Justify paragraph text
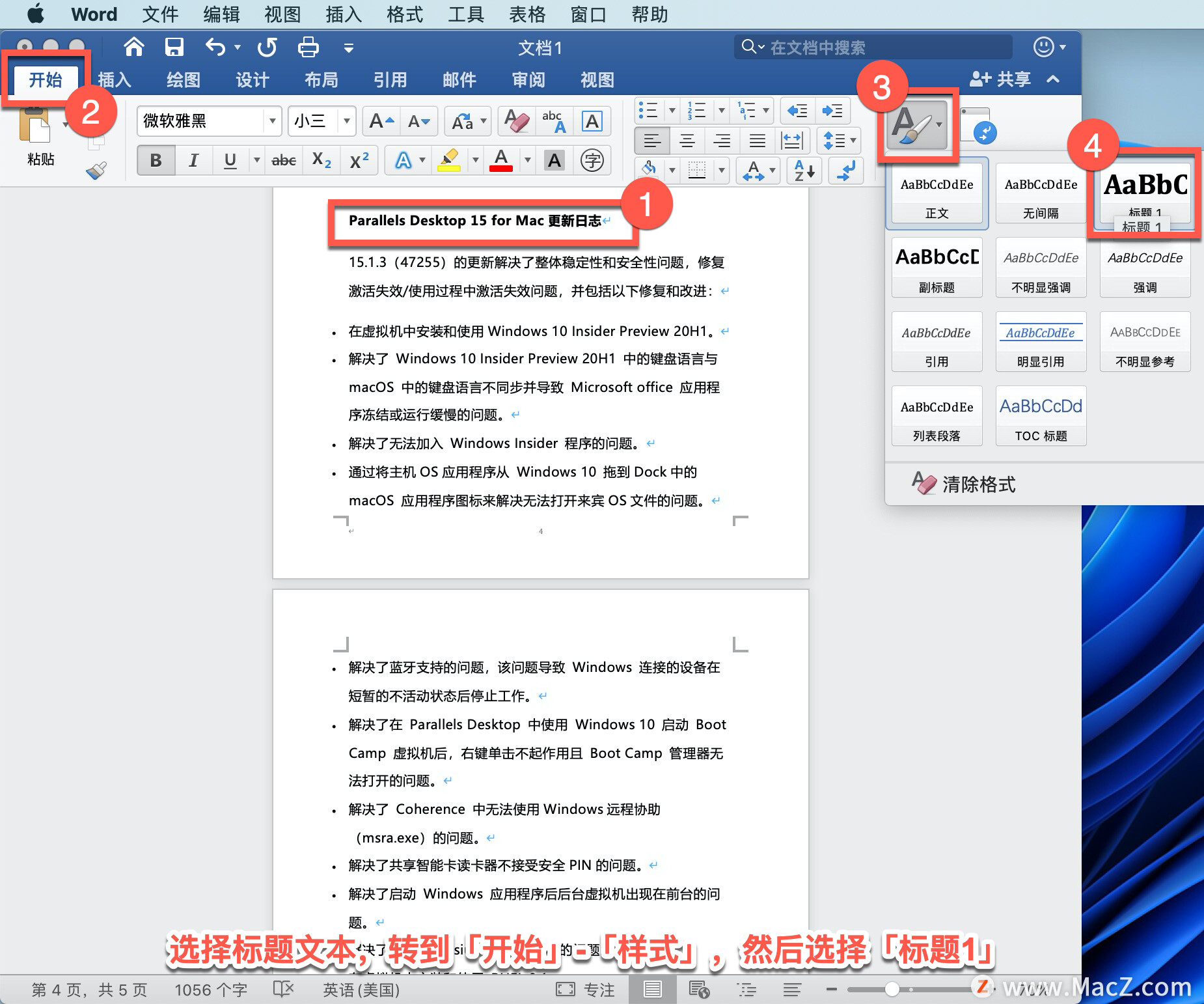This screenshot has width=1204, height=1004. [x=757, y=141]
